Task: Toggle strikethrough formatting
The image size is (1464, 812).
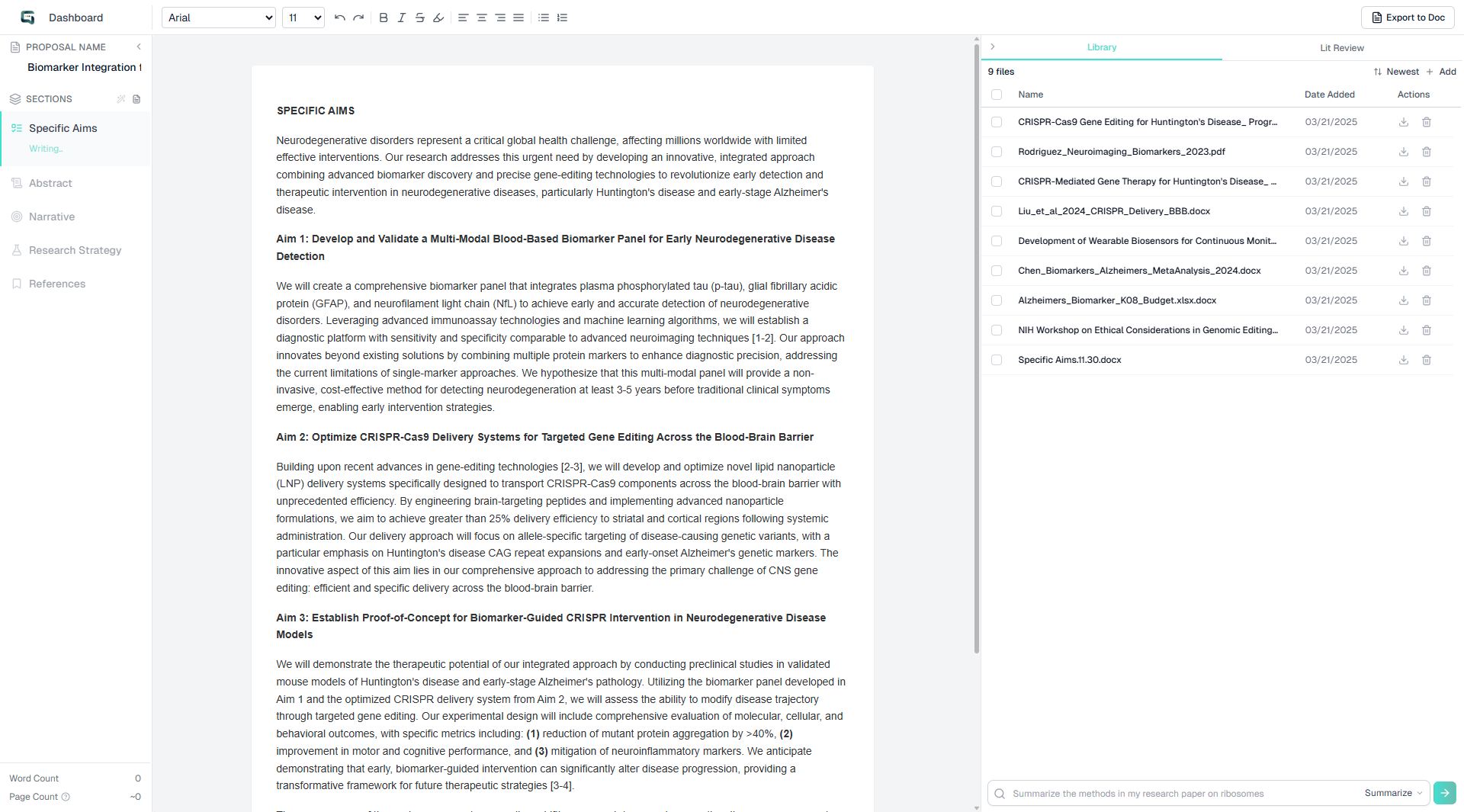Action: [420, 18]
